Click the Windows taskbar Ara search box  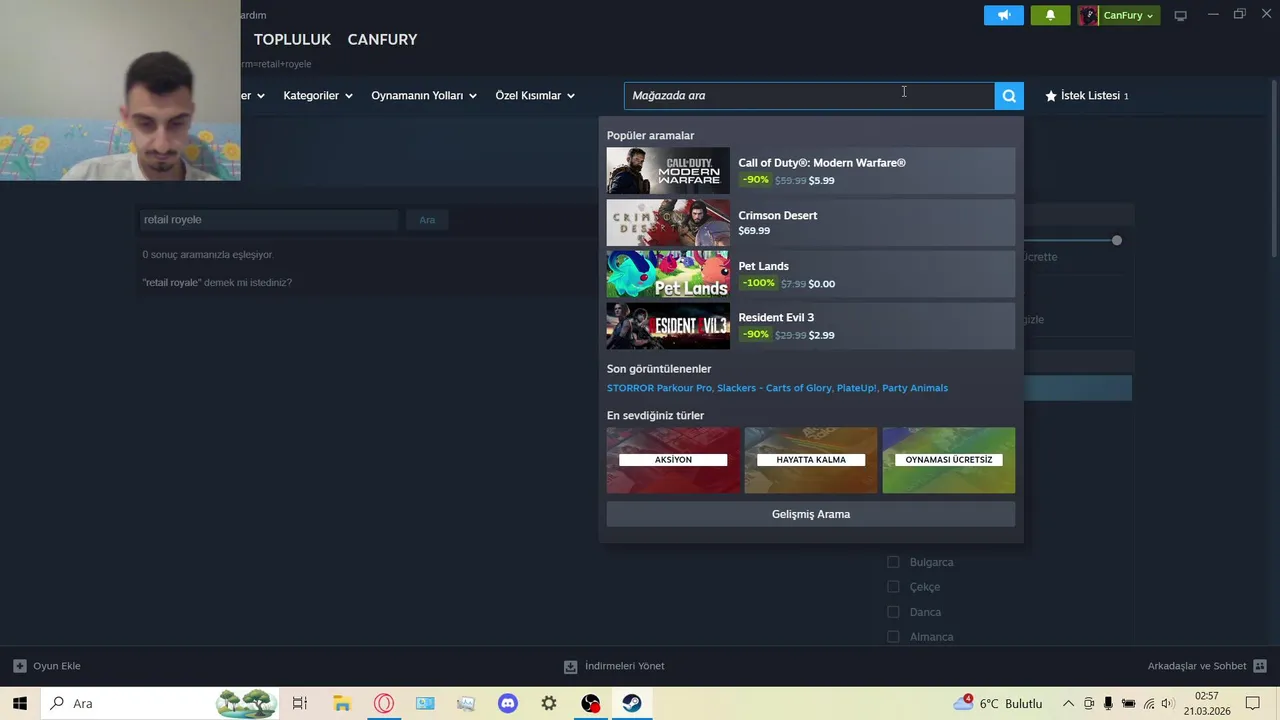point(160,703)
